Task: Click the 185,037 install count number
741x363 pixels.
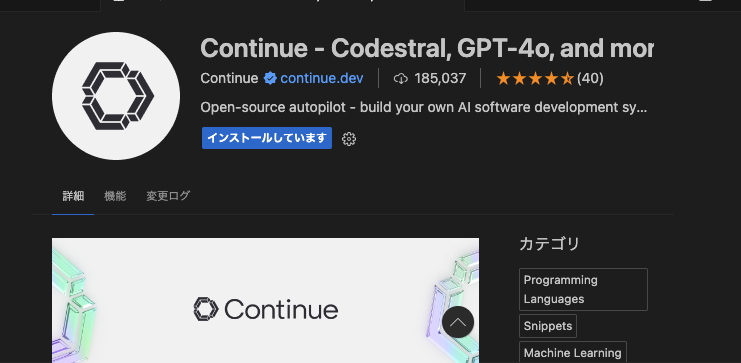Action: (440, 78)
